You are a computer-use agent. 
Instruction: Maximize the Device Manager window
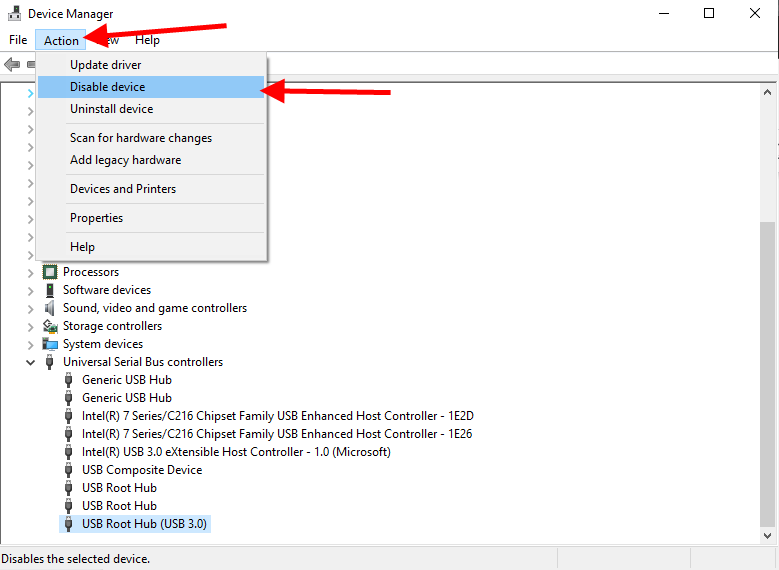[709, 13]
